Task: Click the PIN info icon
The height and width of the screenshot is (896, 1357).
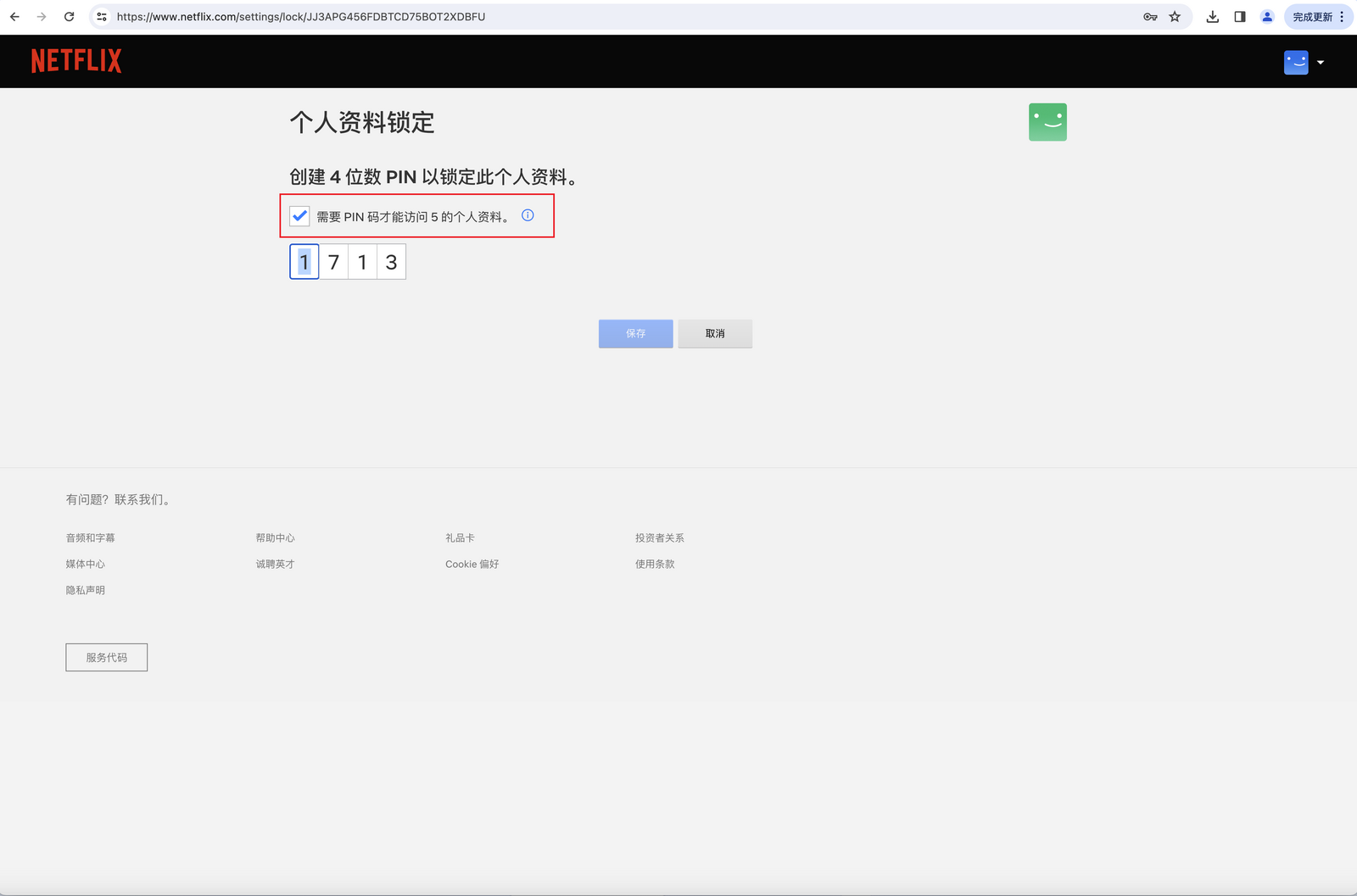Action: click(528, 215)
